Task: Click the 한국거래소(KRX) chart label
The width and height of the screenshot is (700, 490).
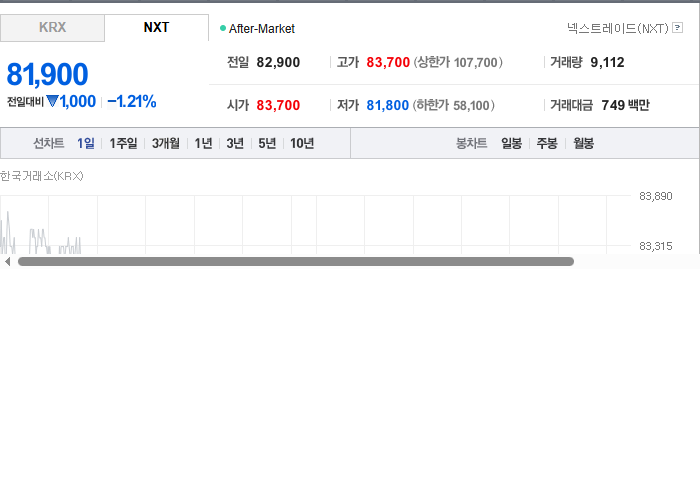Action: [x=42, y=176]
